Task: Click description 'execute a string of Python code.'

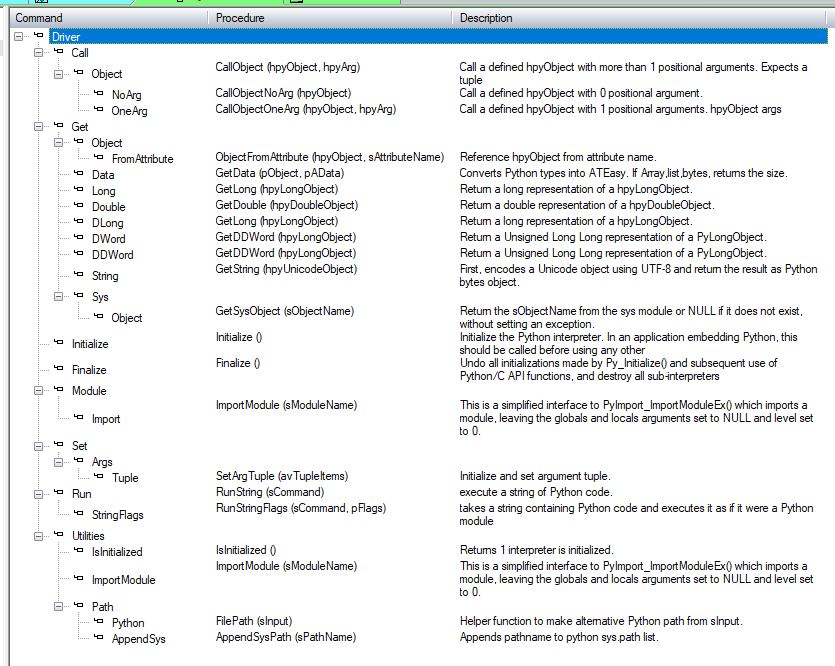Action: (x=536, y=491)
